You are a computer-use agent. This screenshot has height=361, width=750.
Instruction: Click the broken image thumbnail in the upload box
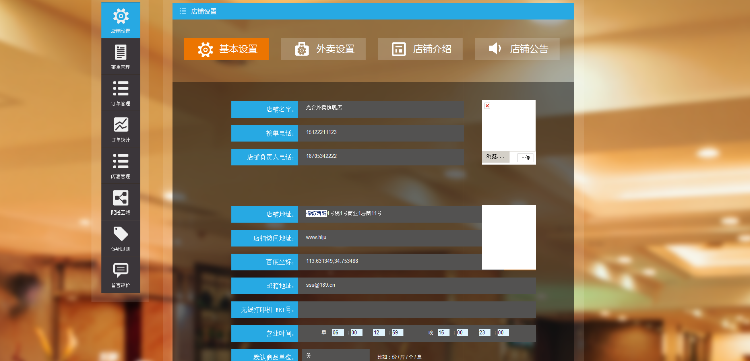point(487,106)
